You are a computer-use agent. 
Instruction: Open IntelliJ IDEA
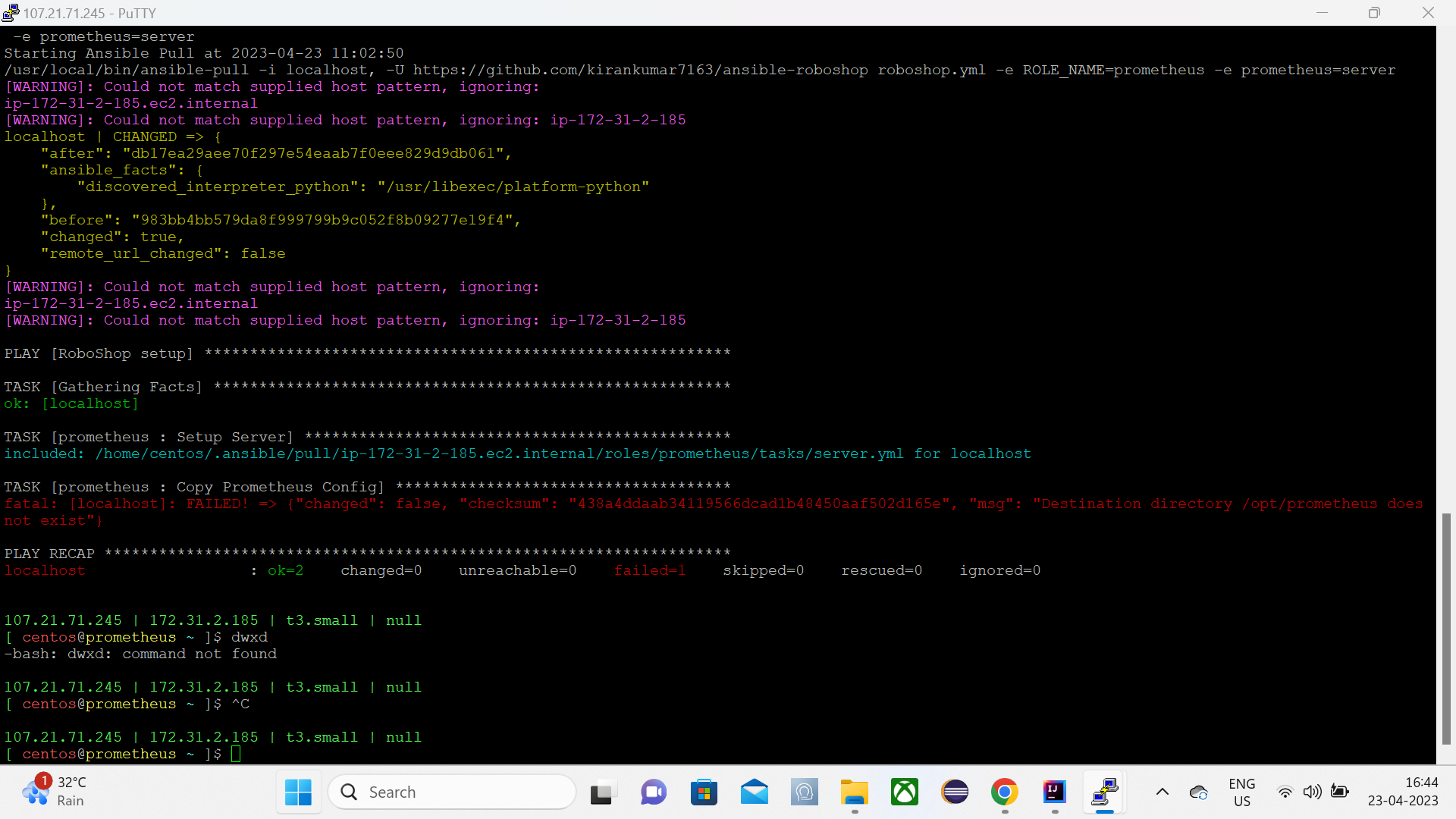(x=1055, y=792)
